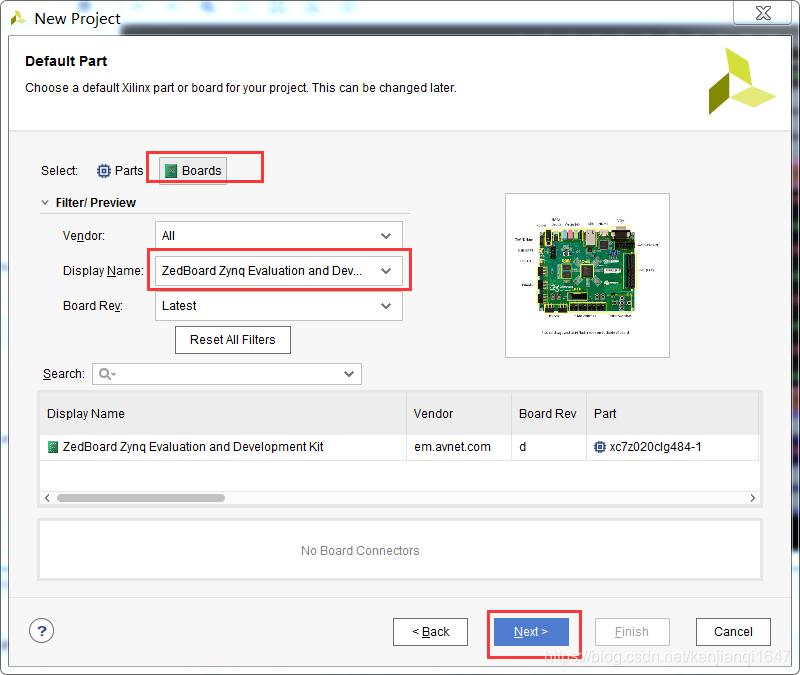
Task: Sort by Display Name column header
Action: (x=223, y=414)
